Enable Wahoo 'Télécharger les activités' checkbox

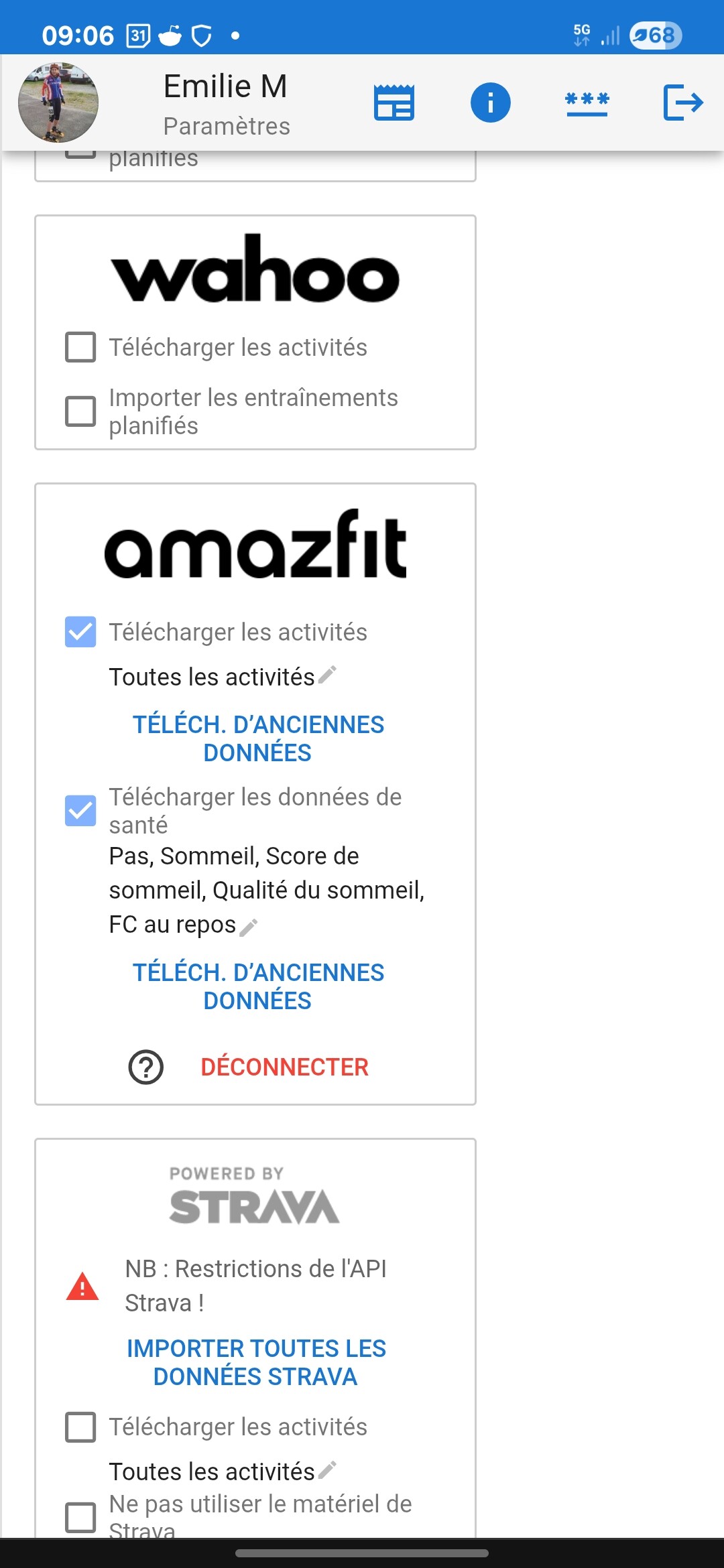[80, 347]
